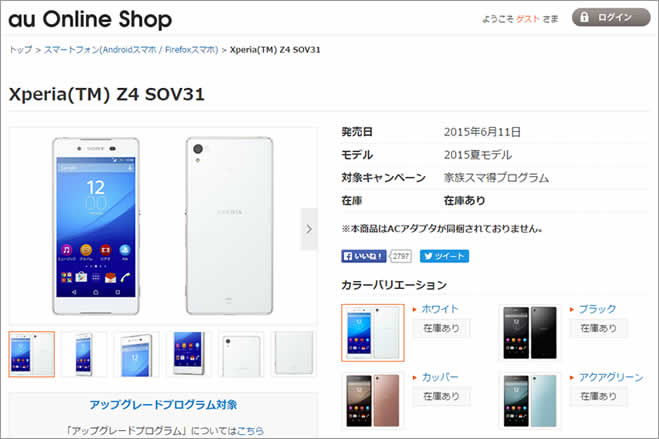659x439 pixels.
Task: Choose the Aqua Green color variation image
Action: pos(530,400)
